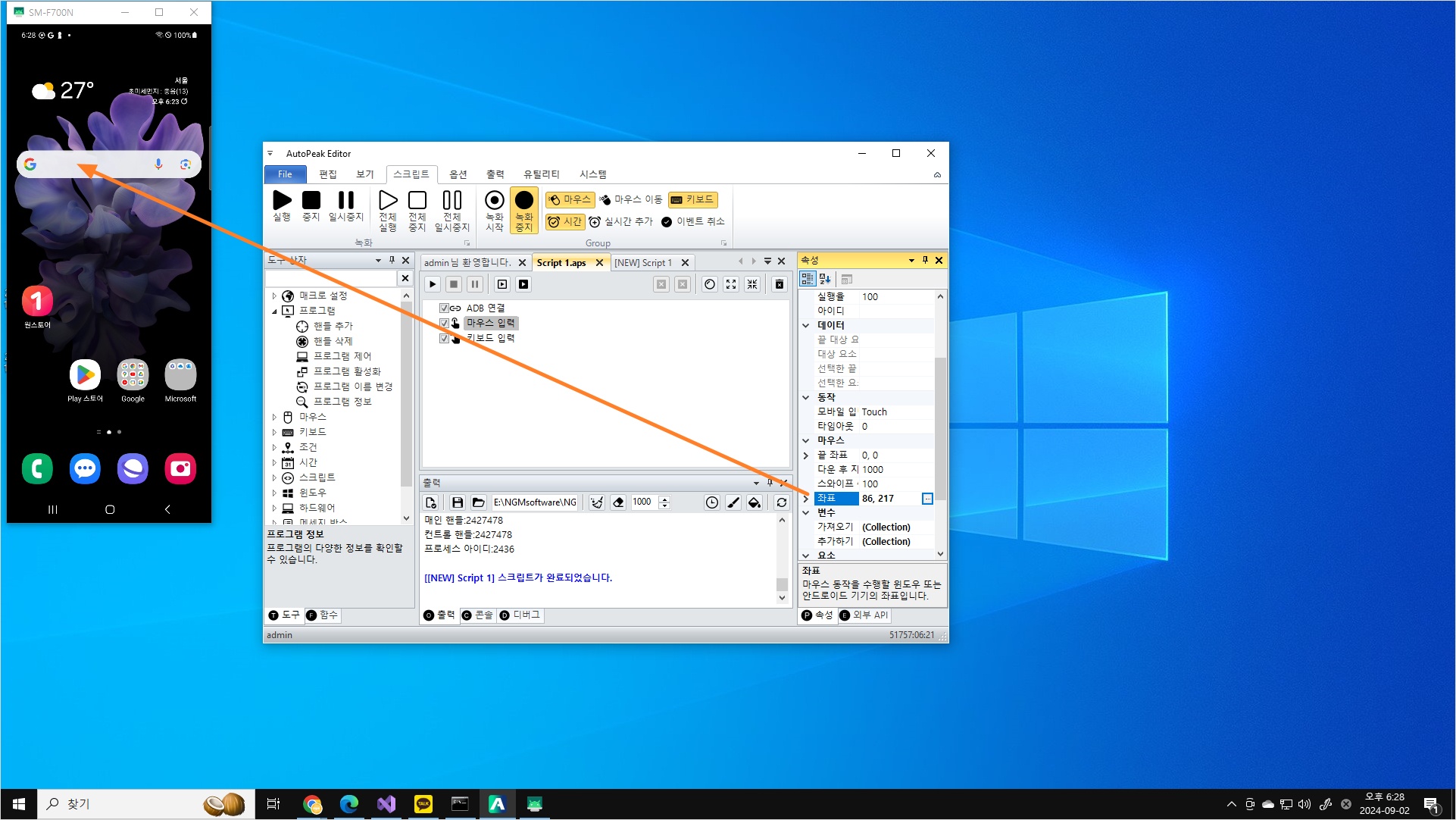Click the 녹화 시작 record start icon
Screen dimensions: 1456x820
pyautogui.click(x=494, y=201)
